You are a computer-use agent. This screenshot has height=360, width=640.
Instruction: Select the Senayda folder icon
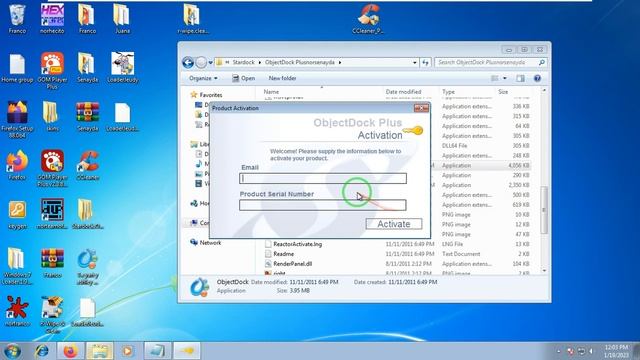(x=87, y=68)
